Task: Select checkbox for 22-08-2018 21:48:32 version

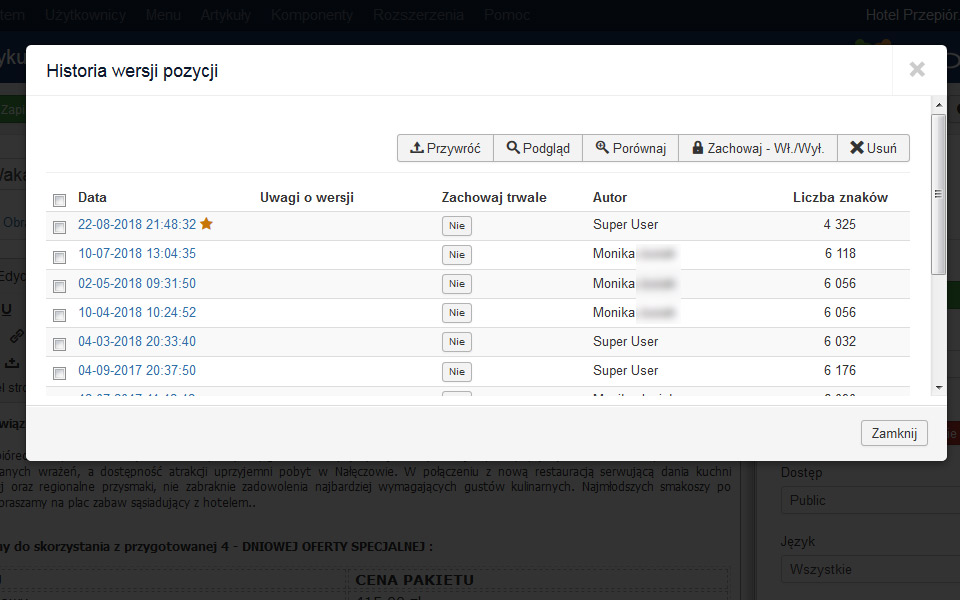Action: click(59, 227)
